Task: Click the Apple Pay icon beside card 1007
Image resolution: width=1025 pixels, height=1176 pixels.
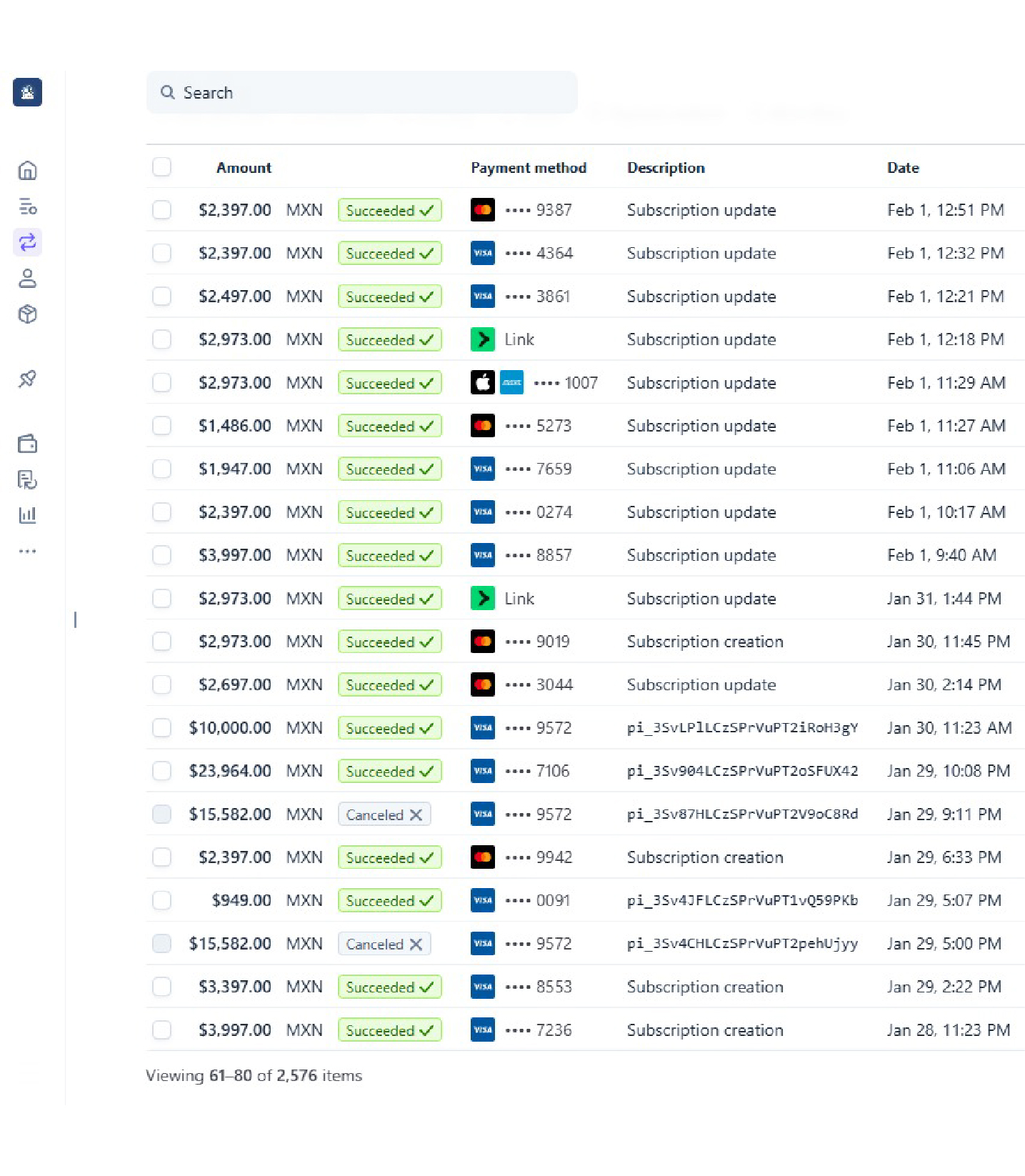Action: coord(483,382)
